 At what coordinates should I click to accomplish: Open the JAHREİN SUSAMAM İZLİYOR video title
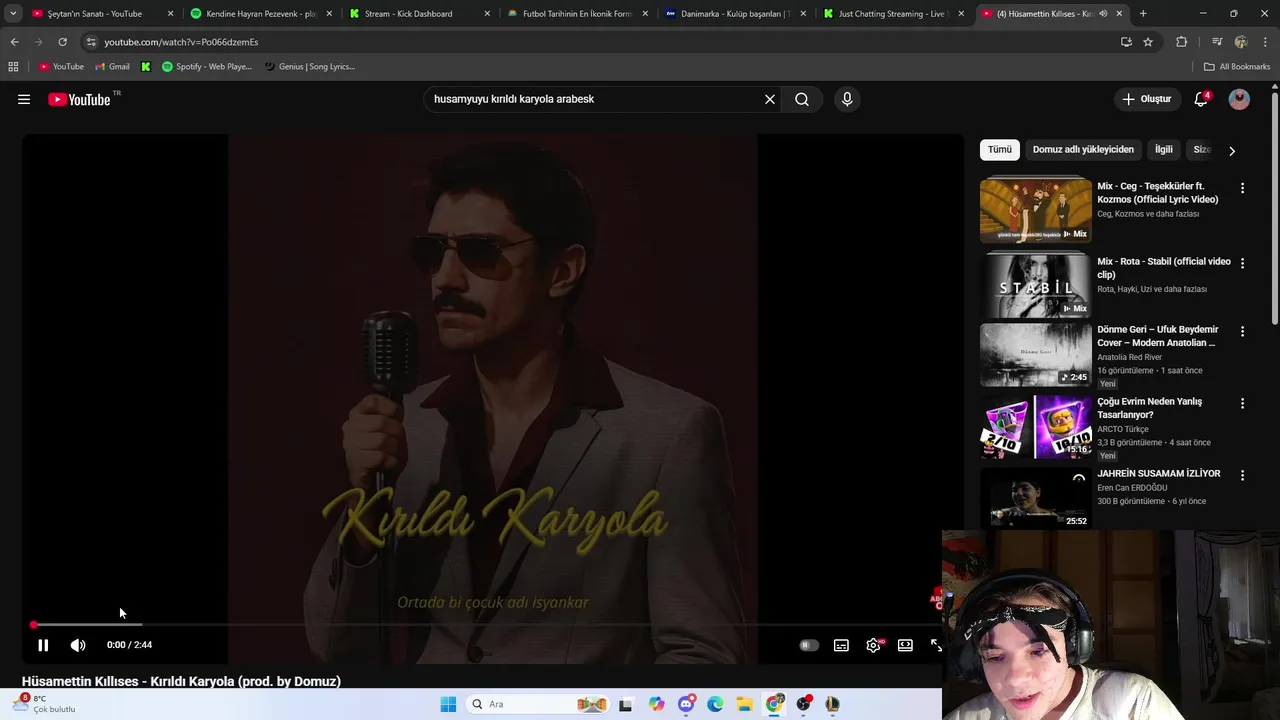click(x=1159, y=474)
